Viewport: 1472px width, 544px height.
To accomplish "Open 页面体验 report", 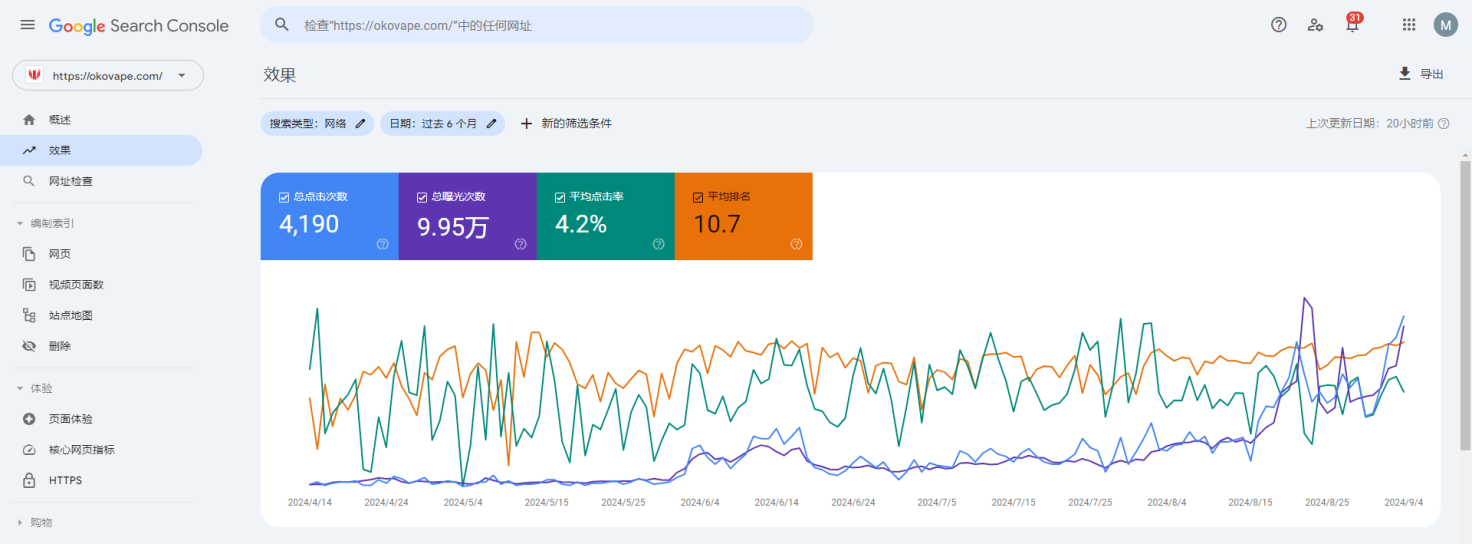I will [x=101, y=419].
